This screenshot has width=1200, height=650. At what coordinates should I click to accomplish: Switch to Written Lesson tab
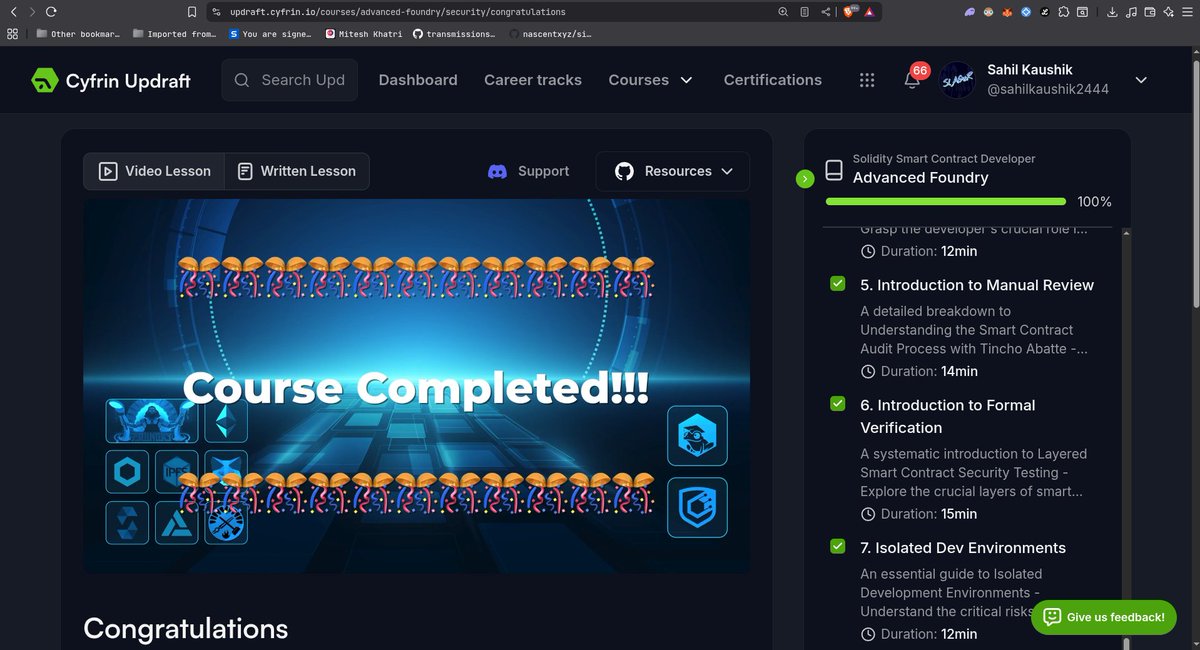tap(297, 171)
